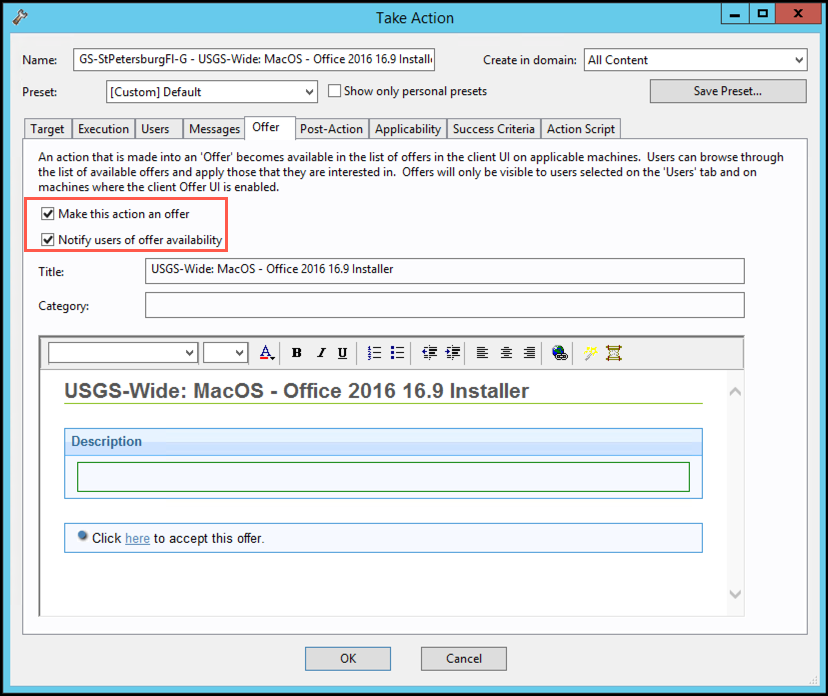The width and height of the screenshot is (828, 696).
Task: Maximize the Take Action window
Action: click(763, 14)
